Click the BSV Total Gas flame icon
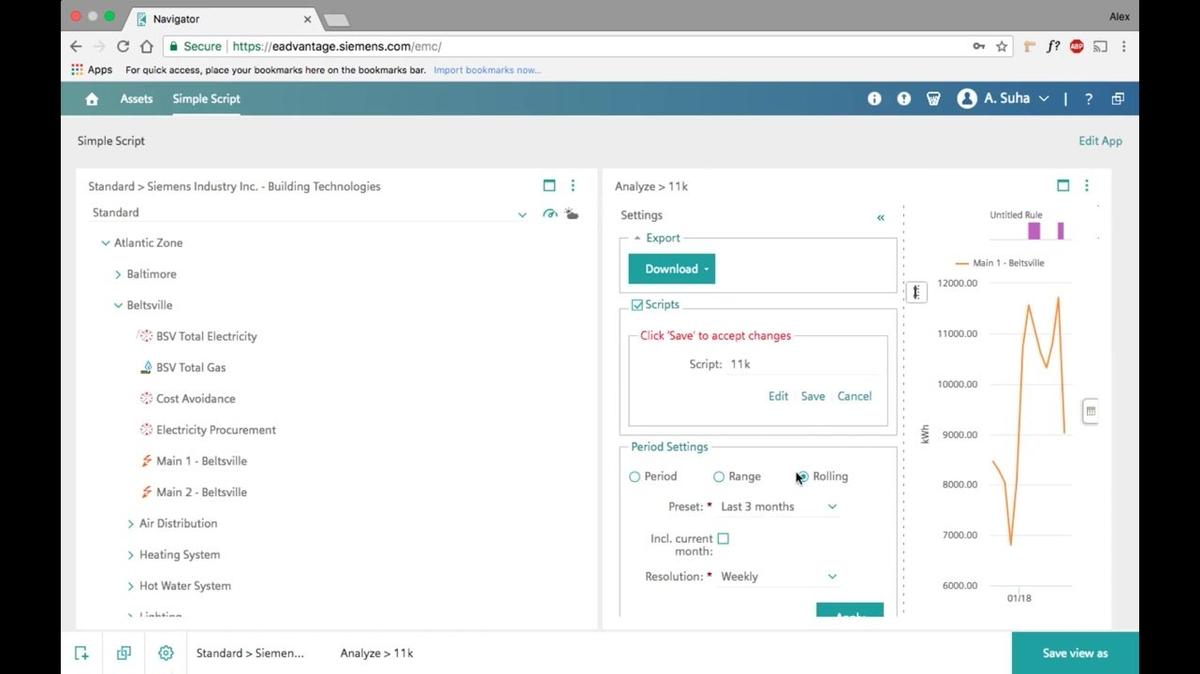This screenshot has height=674, width=1200. 146,367
